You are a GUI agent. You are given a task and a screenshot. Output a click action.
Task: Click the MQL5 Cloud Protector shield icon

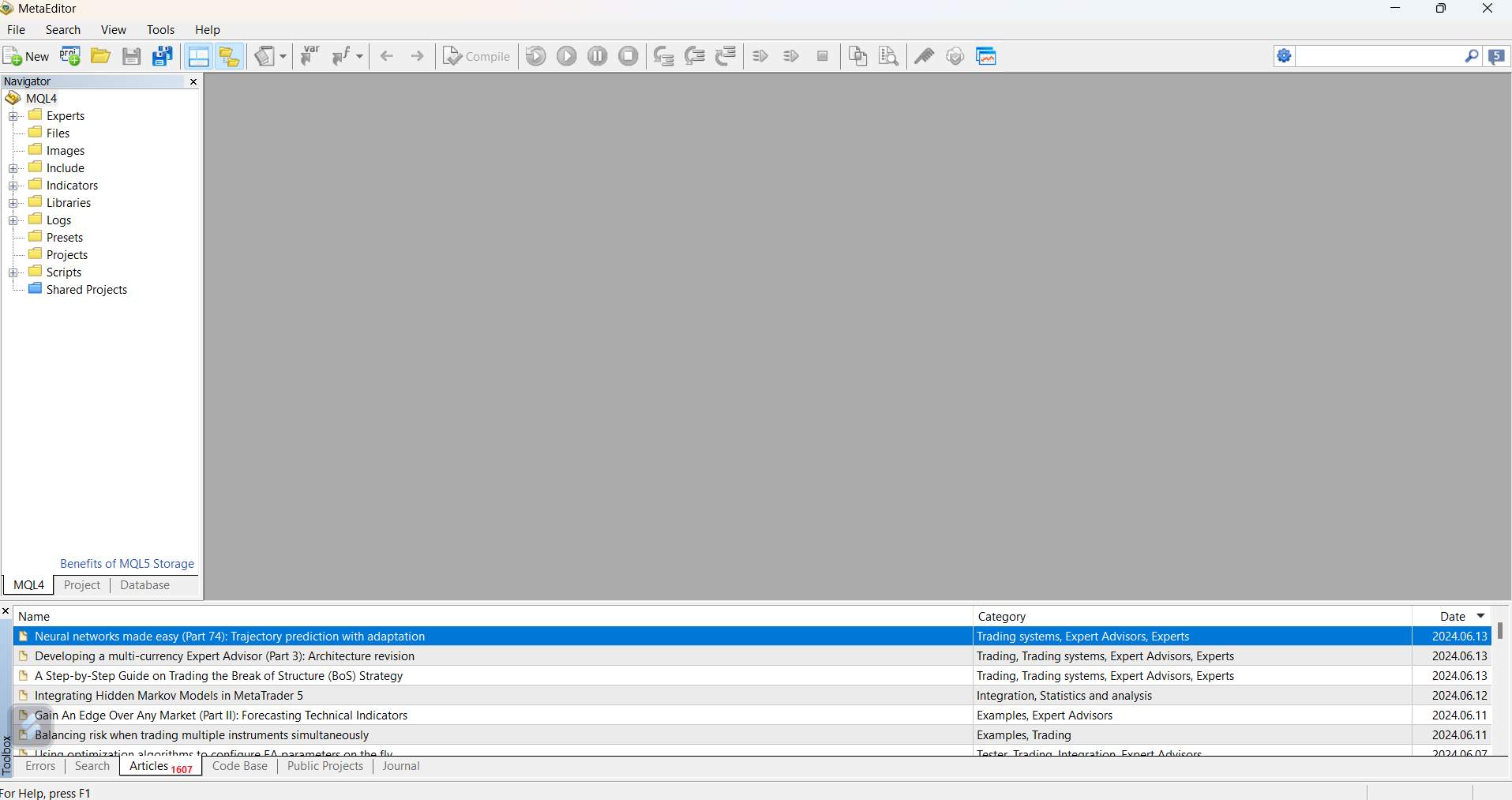click(955, 56)
